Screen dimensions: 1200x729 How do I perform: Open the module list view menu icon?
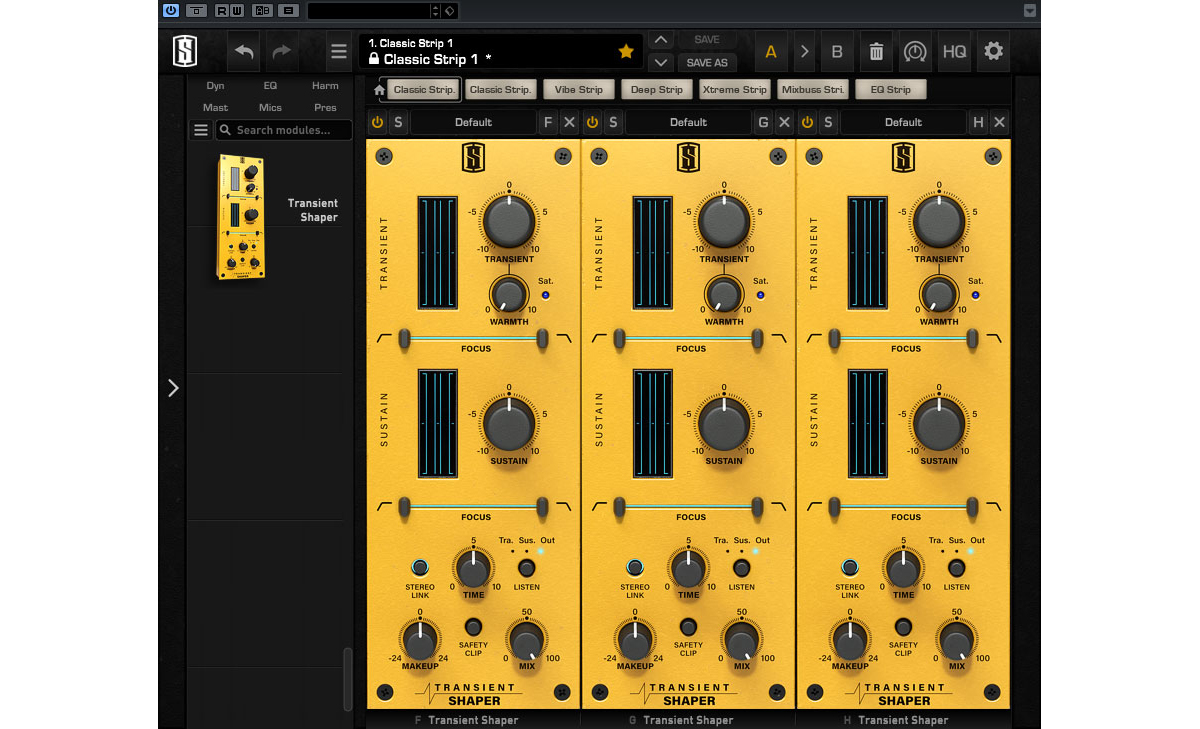[x=201, y=130]
